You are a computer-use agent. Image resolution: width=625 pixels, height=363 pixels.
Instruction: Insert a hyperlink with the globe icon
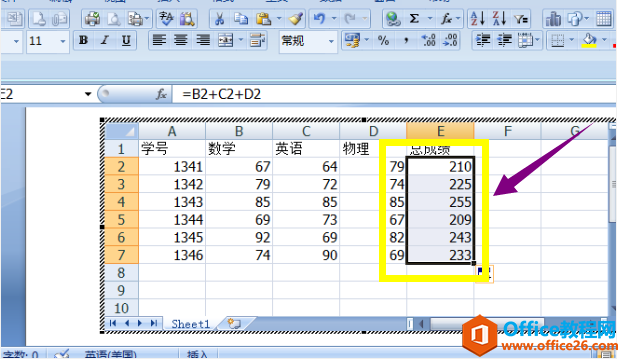[x=393, y=19]
